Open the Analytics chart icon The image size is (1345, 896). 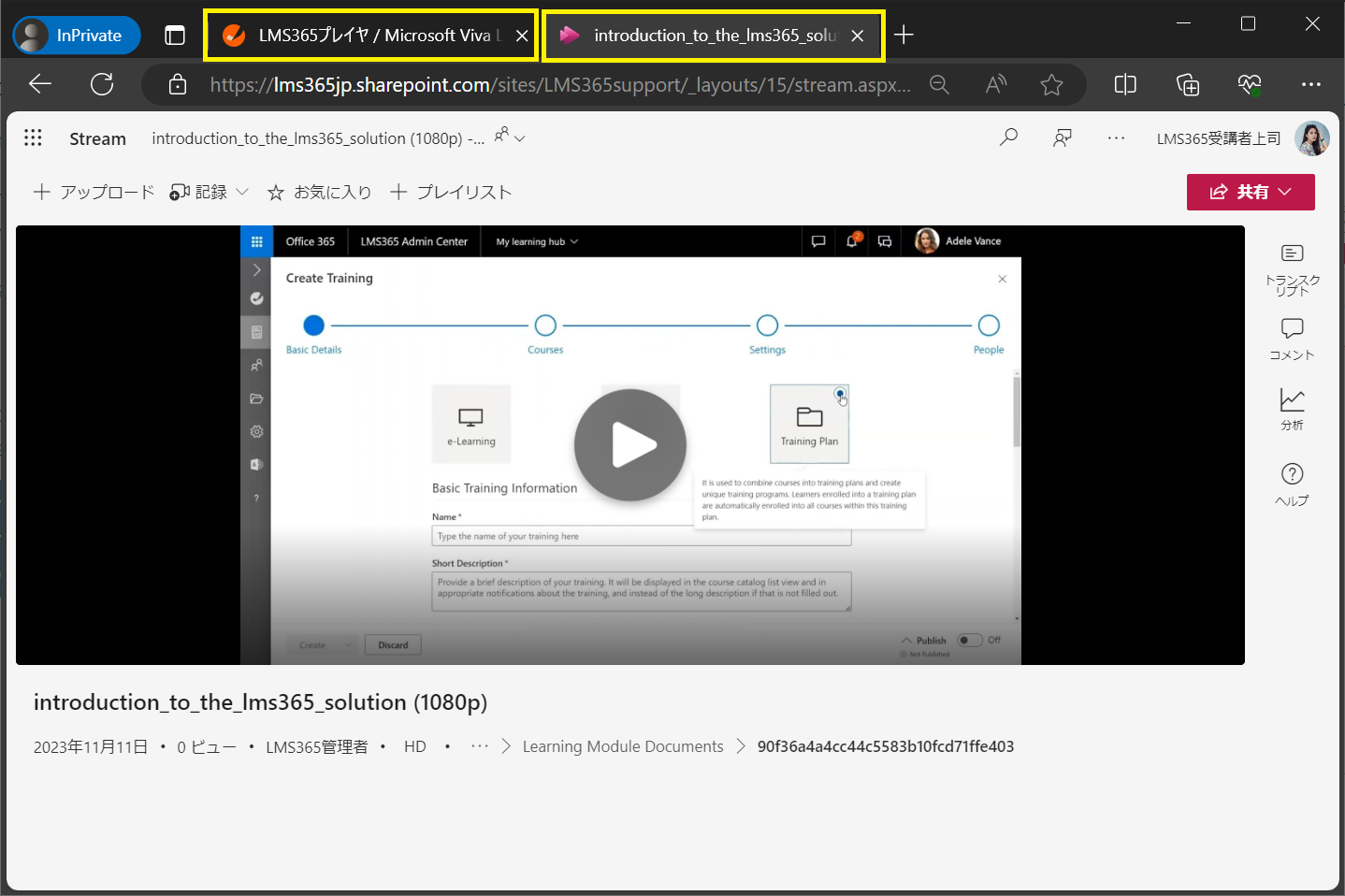coord(1292,400)
